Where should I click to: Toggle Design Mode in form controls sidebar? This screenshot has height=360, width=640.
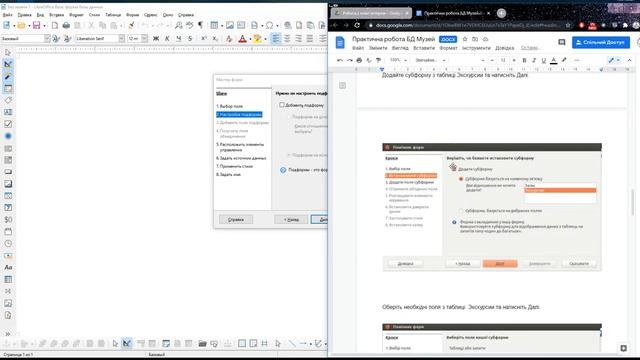point(8,64)
